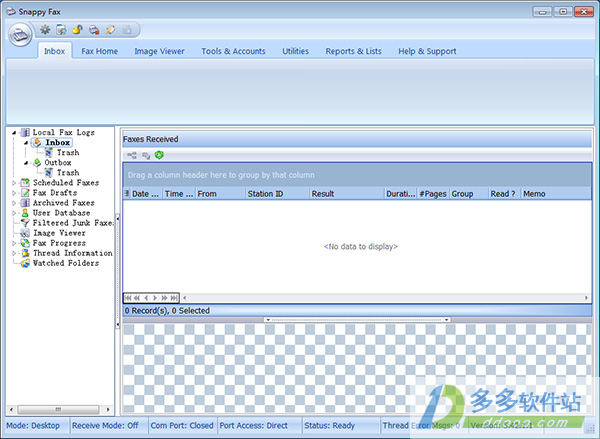Open the Reports & Lists tab
Viewport: 600px width, 439px height.
(x=354, y=51)
